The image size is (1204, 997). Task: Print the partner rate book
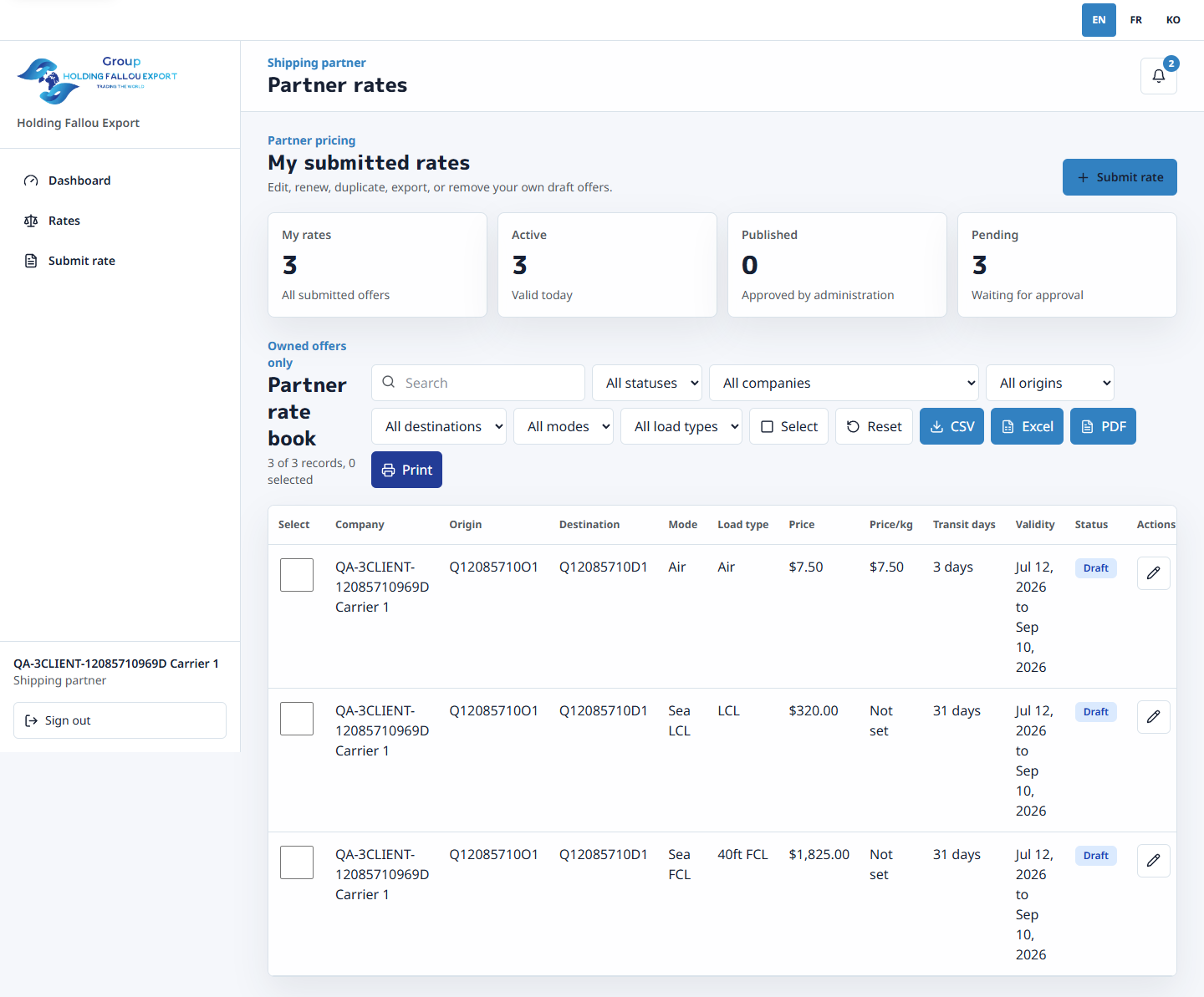(x=406, y=470)
